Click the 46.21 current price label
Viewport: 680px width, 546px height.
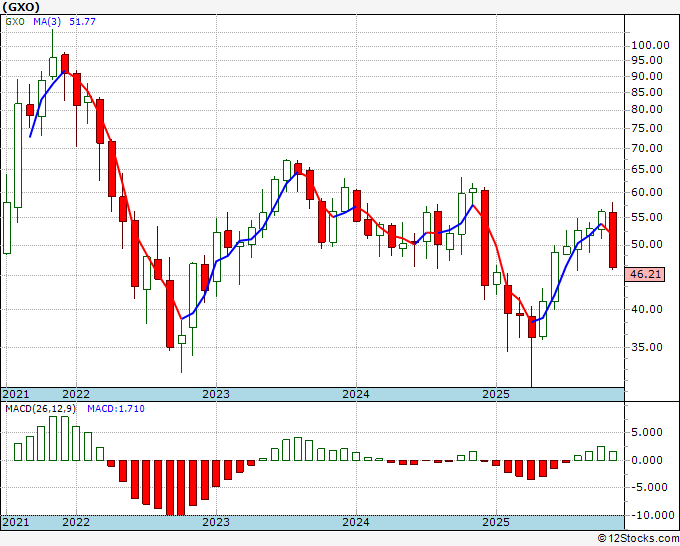pyautogui.click(x=645, y=274)
